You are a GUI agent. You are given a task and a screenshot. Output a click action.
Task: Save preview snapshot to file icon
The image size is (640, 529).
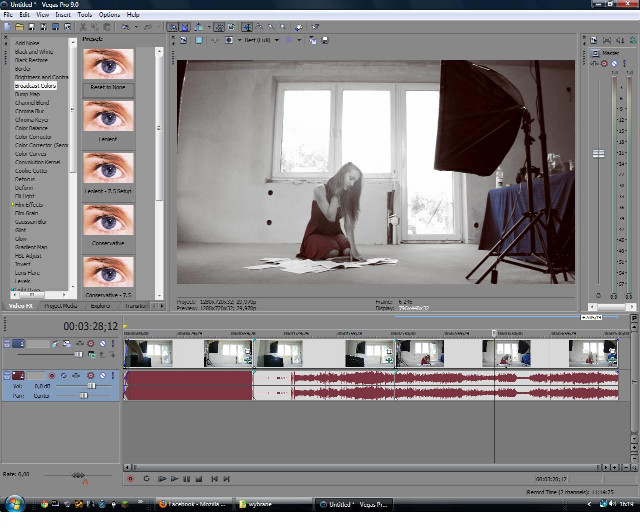[x=325, y=40]
